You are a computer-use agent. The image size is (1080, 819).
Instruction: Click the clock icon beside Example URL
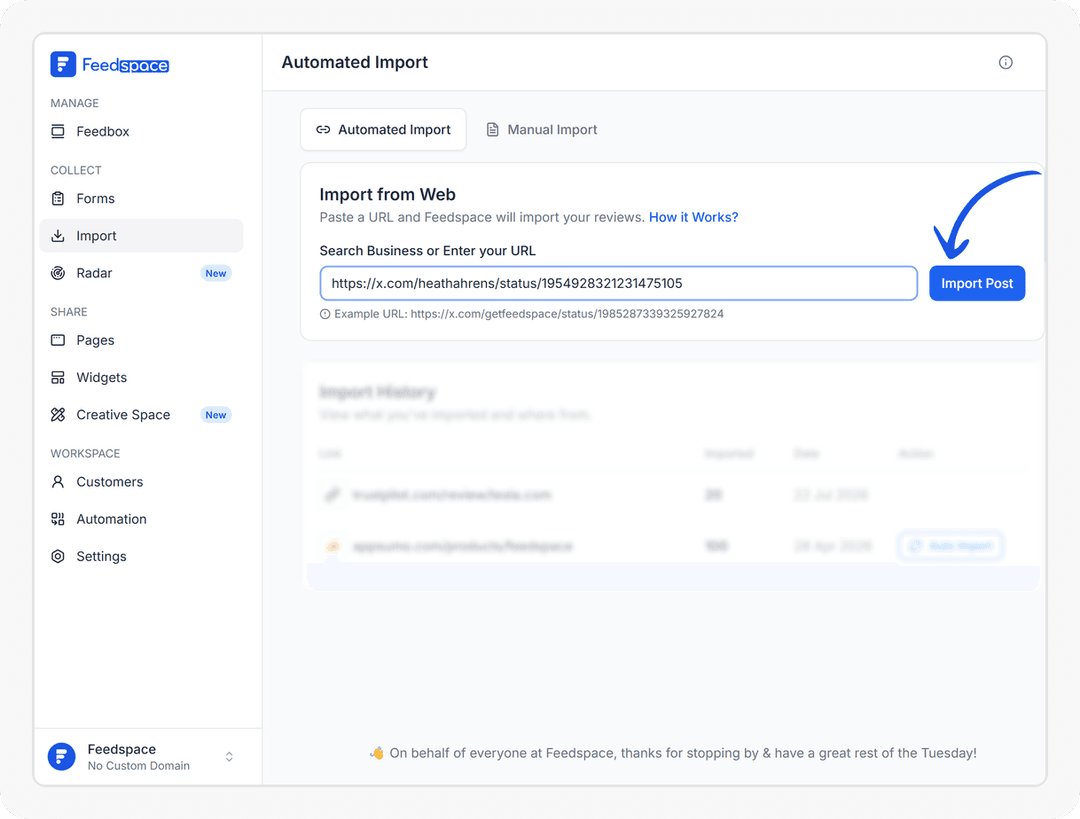pyautogui.click(x=325, y=314)
